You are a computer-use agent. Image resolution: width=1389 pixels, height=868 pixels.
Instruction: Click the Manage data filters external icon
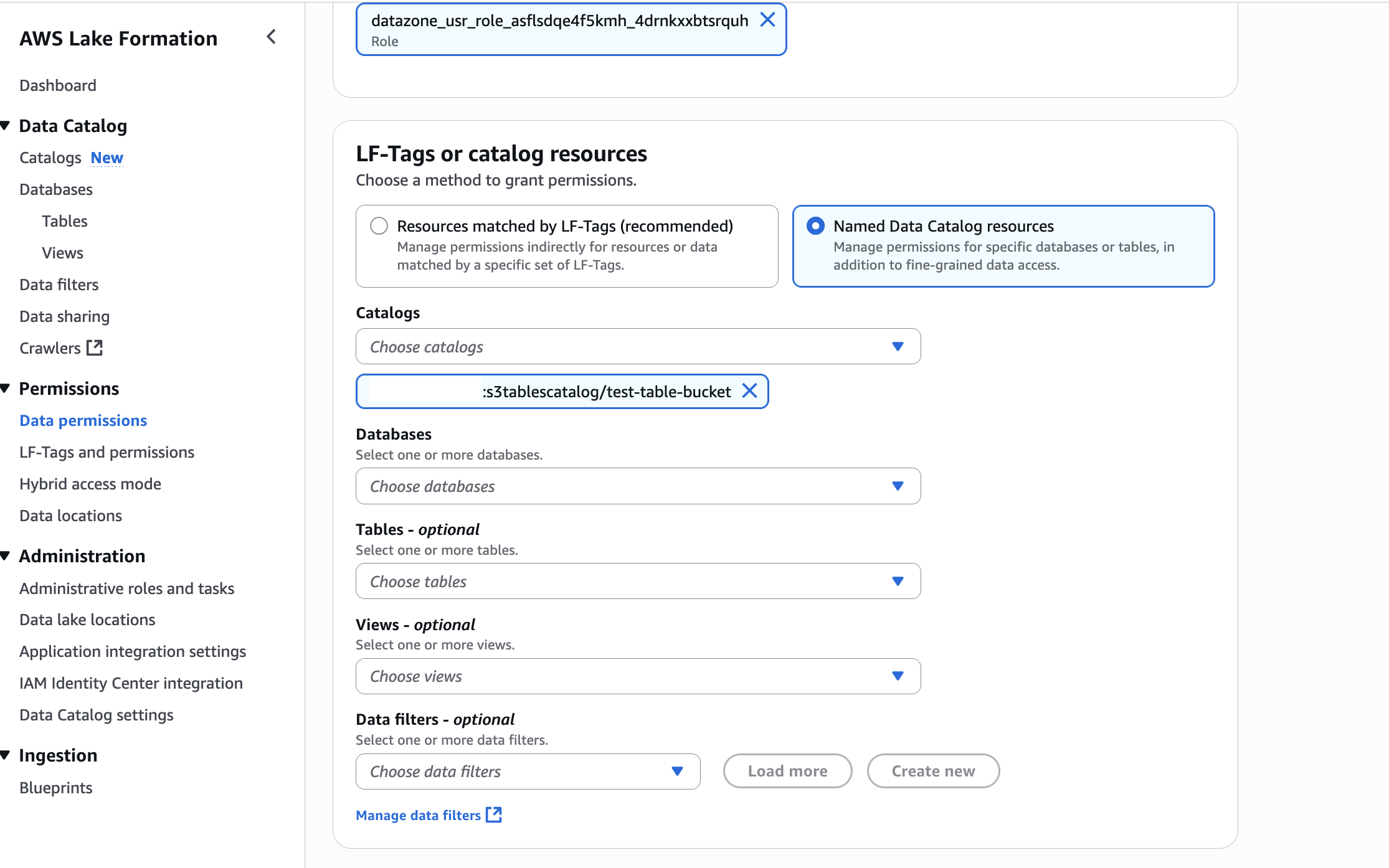(494, 814)
